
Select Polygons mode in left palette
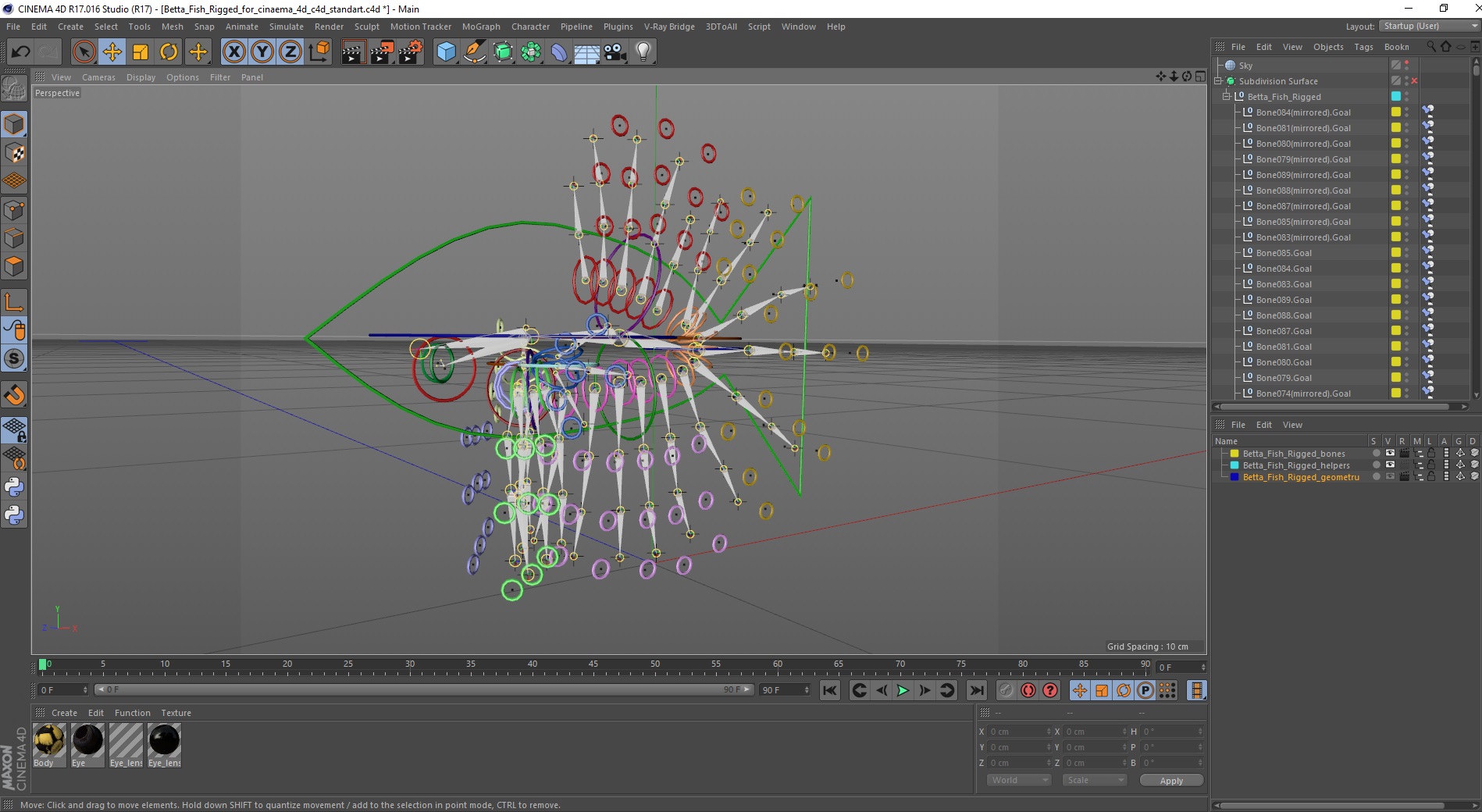[14, 266]
